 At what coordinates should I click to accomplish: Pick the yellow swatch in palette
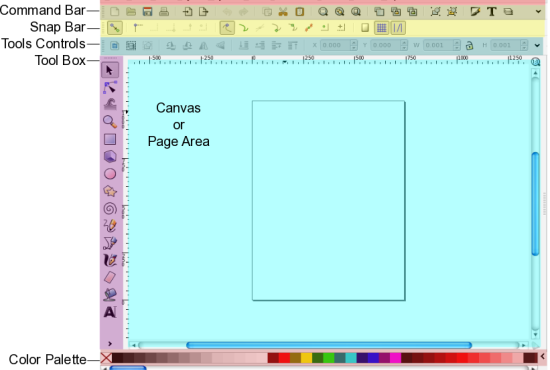(306, 358)
